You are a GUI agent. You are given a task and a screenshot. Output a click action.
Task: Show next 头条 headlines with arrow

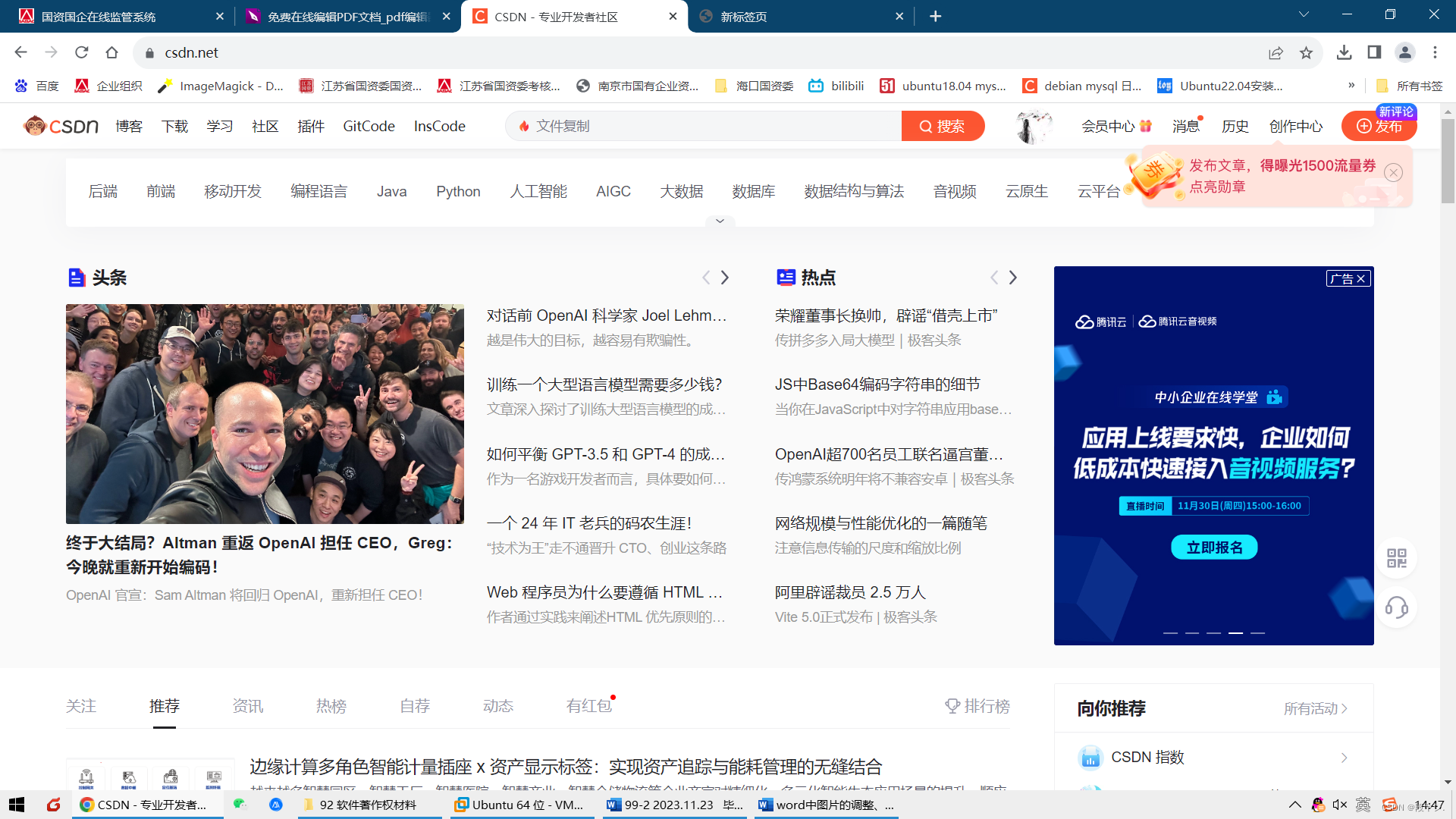point(725,278)
